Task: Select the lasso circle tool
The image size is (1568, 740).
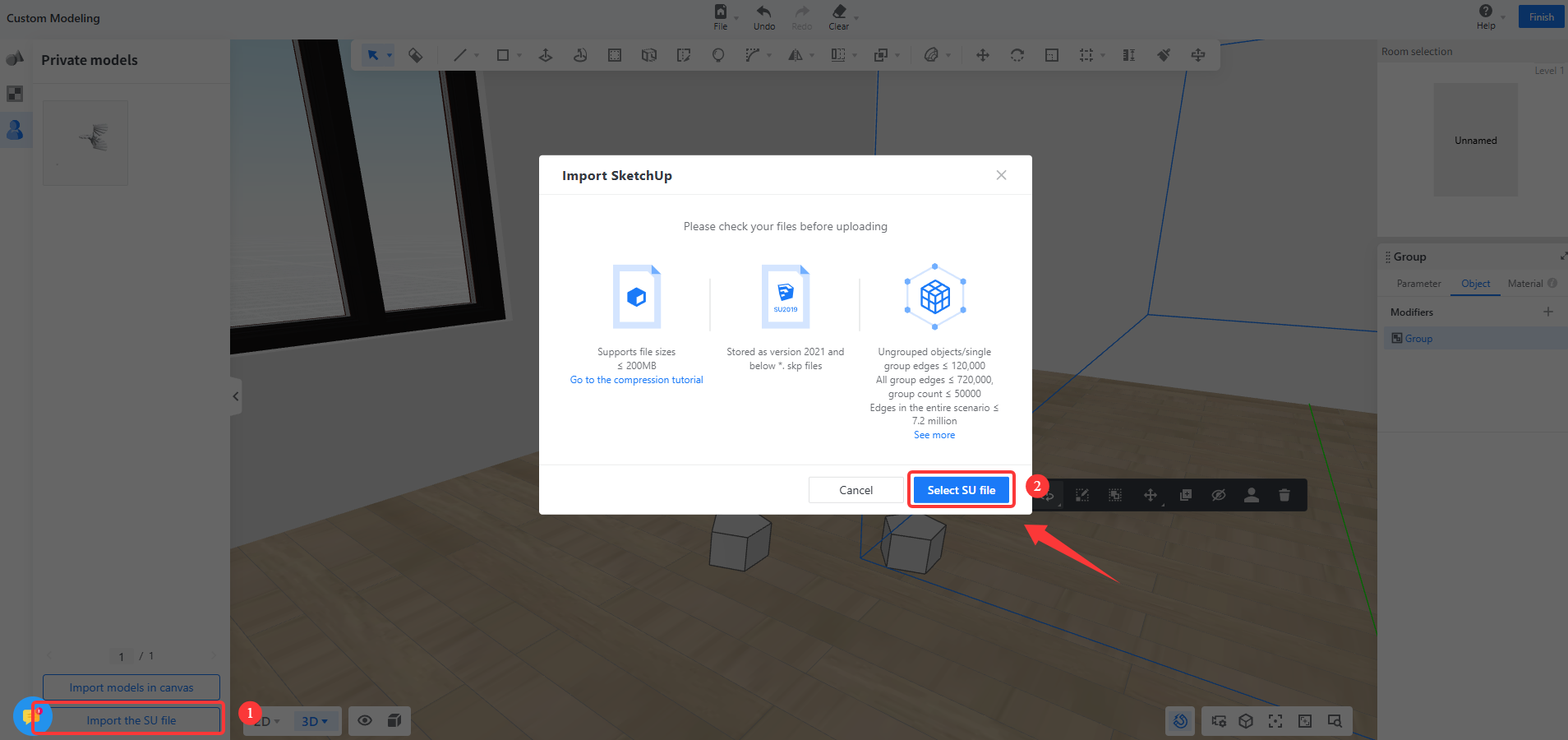Action: 718,55
